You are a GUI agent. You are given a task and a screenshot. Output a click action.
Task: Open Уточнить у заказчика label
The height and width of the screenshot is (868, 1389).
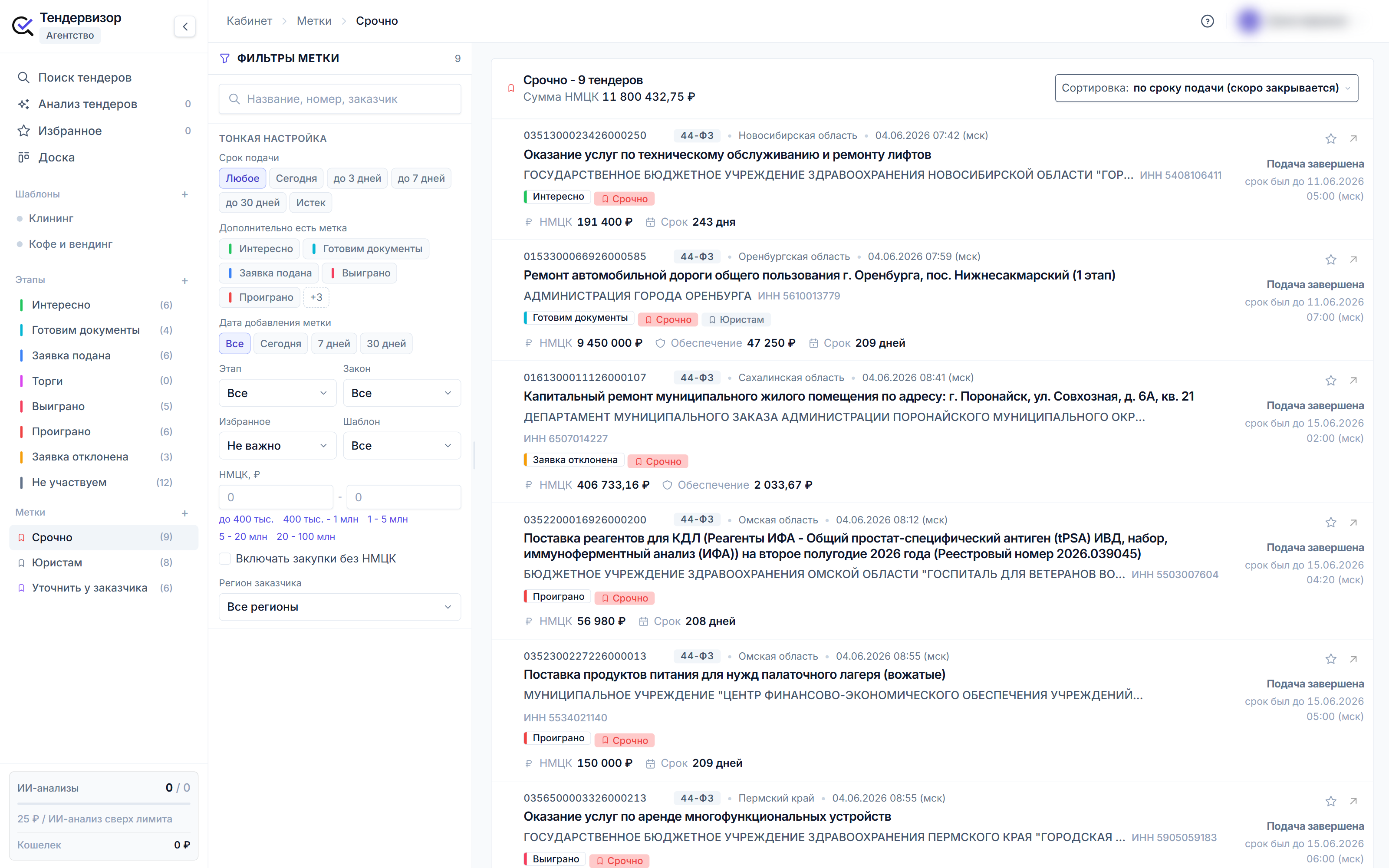[104, 588]
